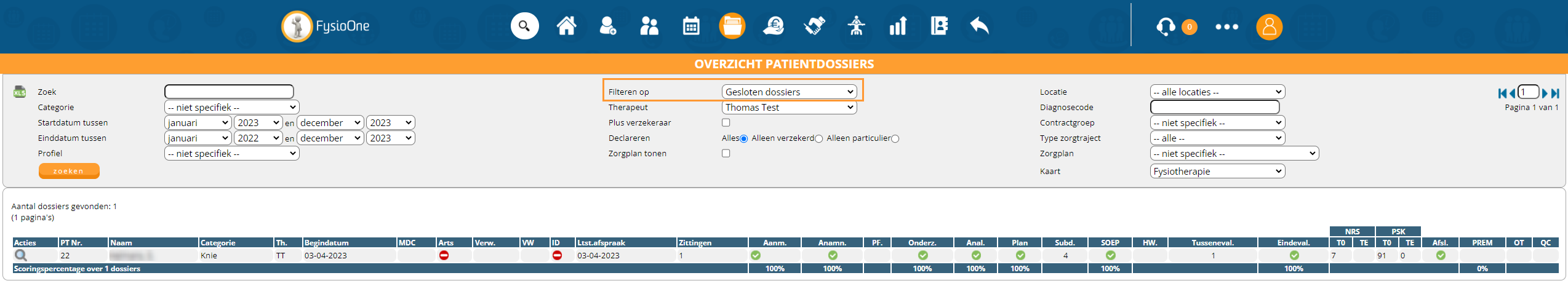This screenshot has height=294, width=1568.
Task: Open the Filteren op dropdown
Action: (789, 92)
